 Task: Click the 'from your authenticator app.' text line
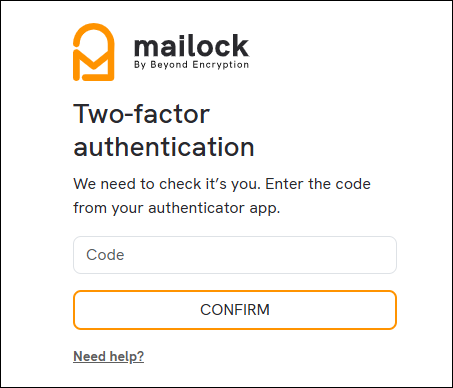point(177,208)
